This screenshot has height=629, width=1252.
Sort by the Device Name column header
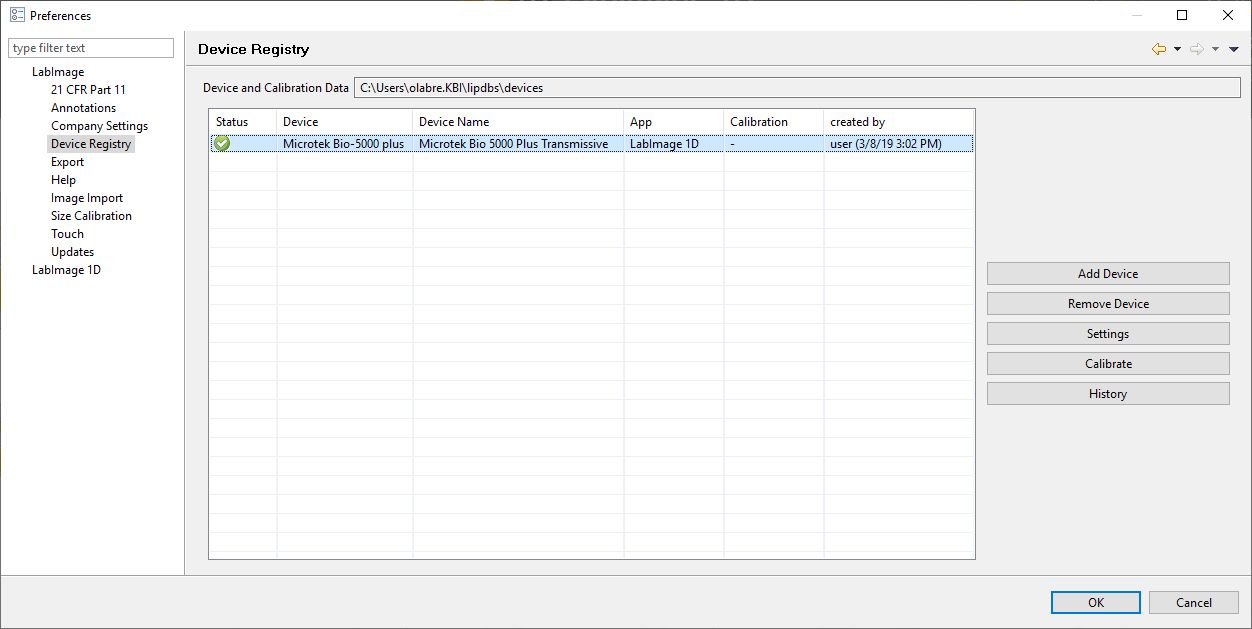click(518, 122)
